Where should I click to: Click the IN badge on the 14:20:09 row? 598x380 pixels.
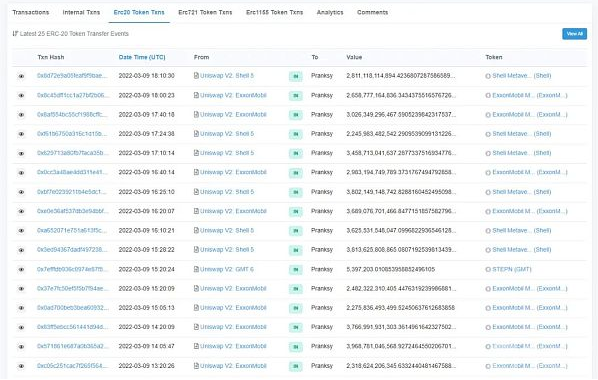point(296,327)
